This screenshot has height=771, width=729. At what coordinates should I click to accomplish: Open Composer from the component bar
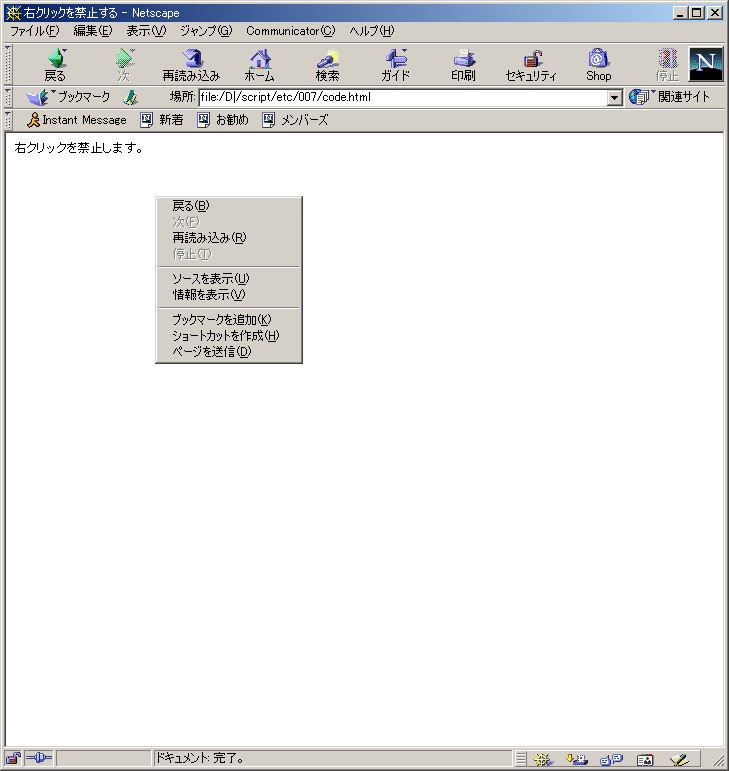pyautogui.click(x=679, y=759)
